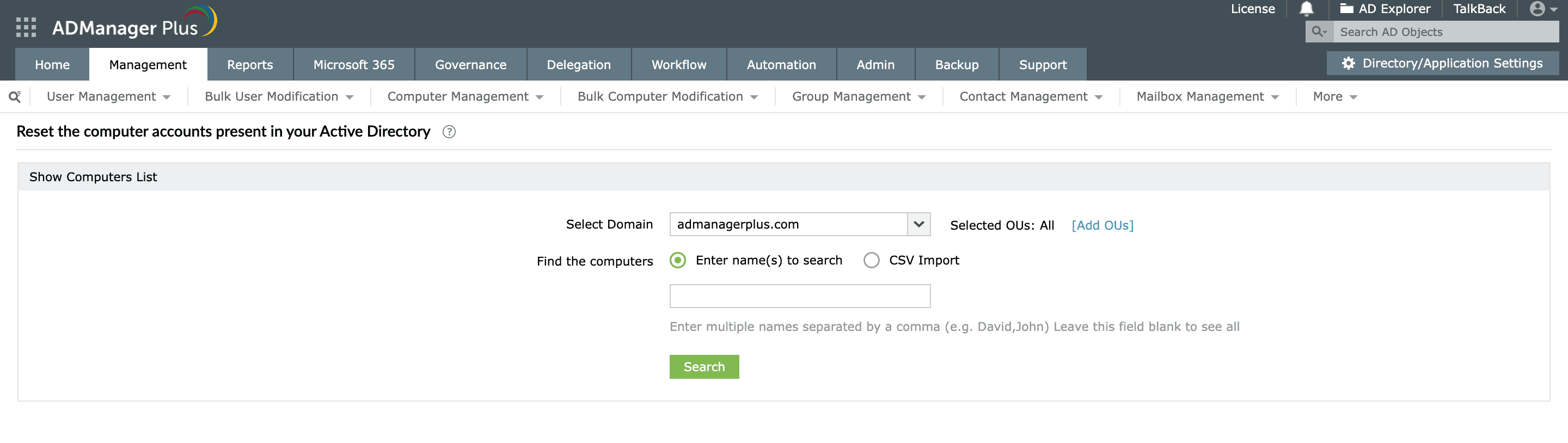Expand the Computer Management menu
This screenshot has height=443, width=1568.
(x=465, y=97)
